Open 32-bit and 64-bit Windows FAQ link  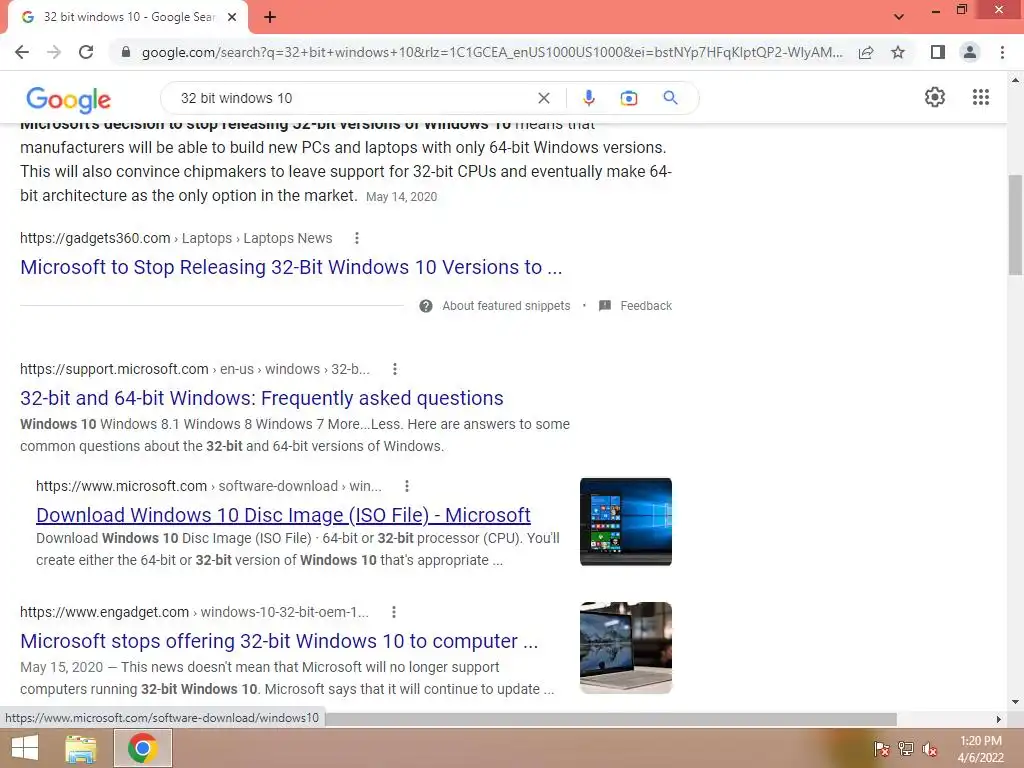tap(262, 398)
